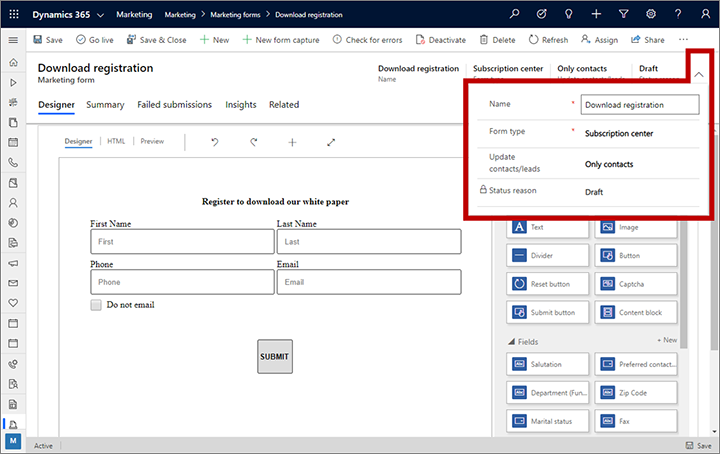Click the Save icon in command bar
Screen dimensions: 720x454
click(38, 40)
